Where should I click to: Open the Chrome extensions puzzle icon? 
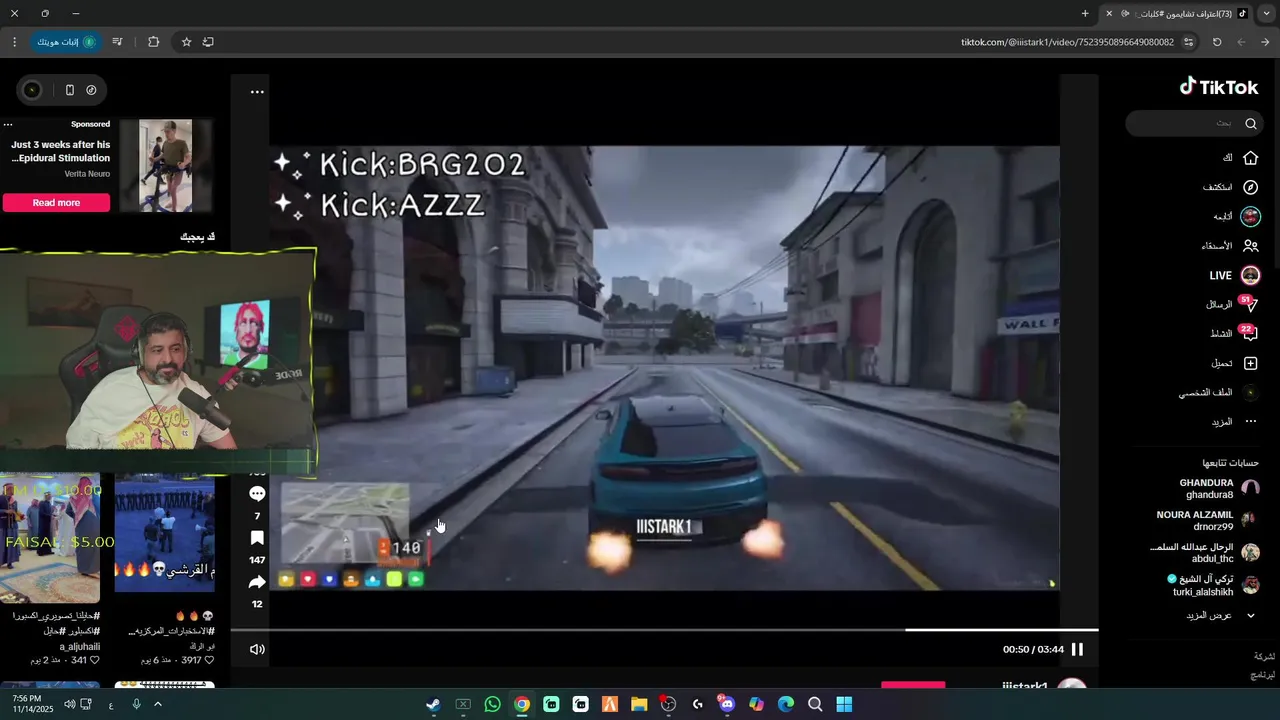point(153,42)
